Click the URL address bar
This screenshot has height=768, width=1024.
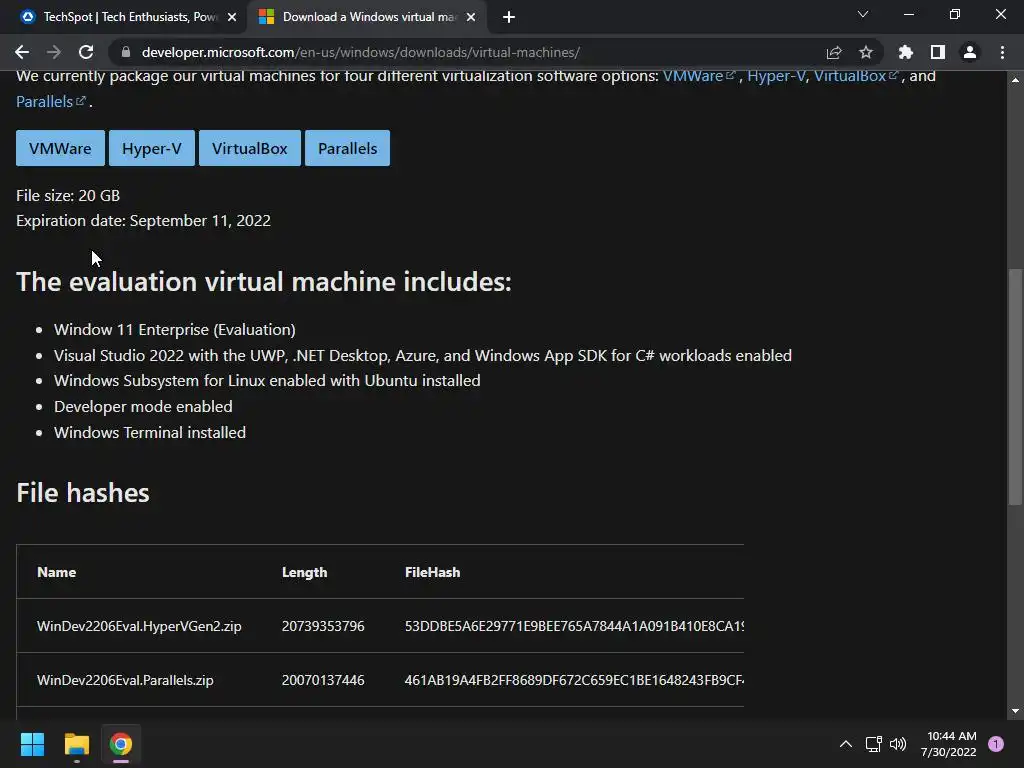470,52
